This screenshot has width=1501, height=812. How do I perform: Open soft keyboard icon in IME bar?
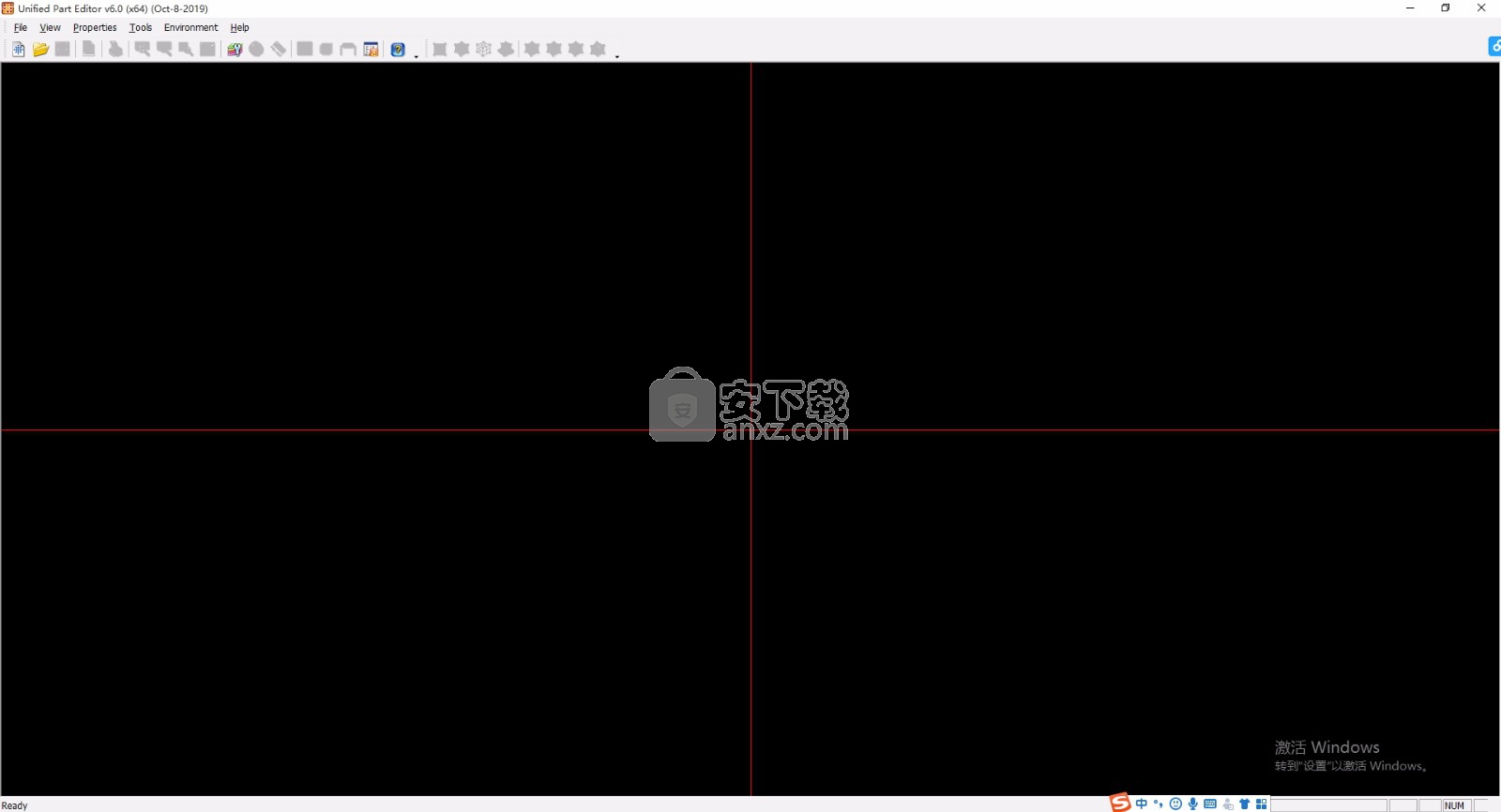pyautogui.click(x=1210, y=804)
